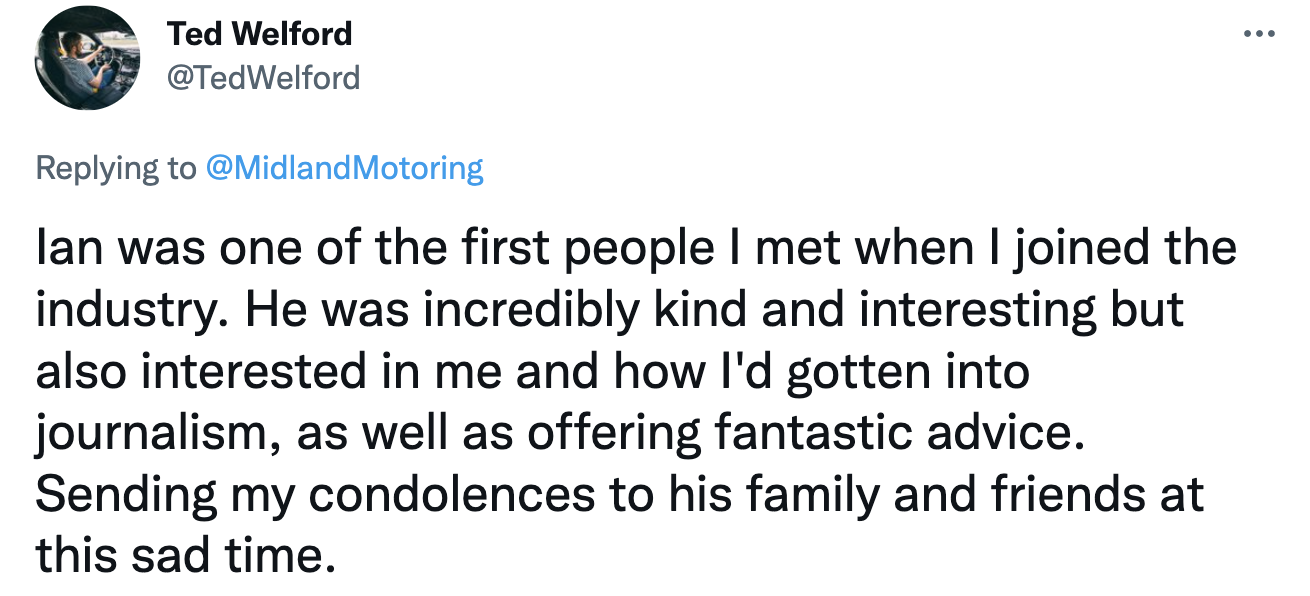Click the gray username under the display name
The width and height of the screenshot is (1310, 596).
[264, 76]
